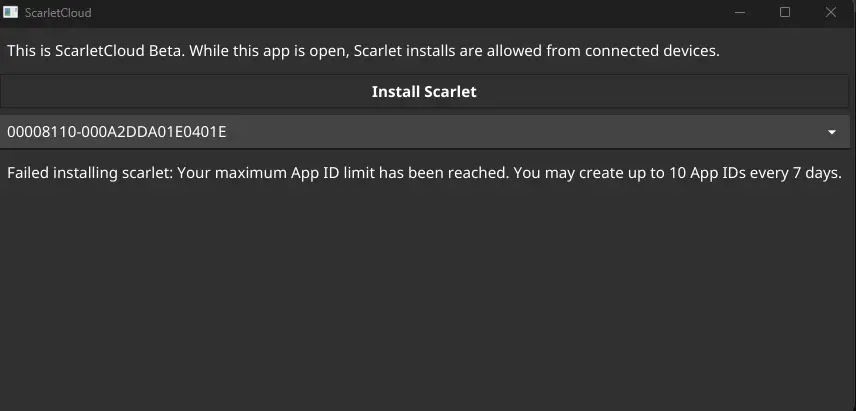Click the ScarletCloud Beta description line
This screenshot has width=856, height=411.
point(364,51)
